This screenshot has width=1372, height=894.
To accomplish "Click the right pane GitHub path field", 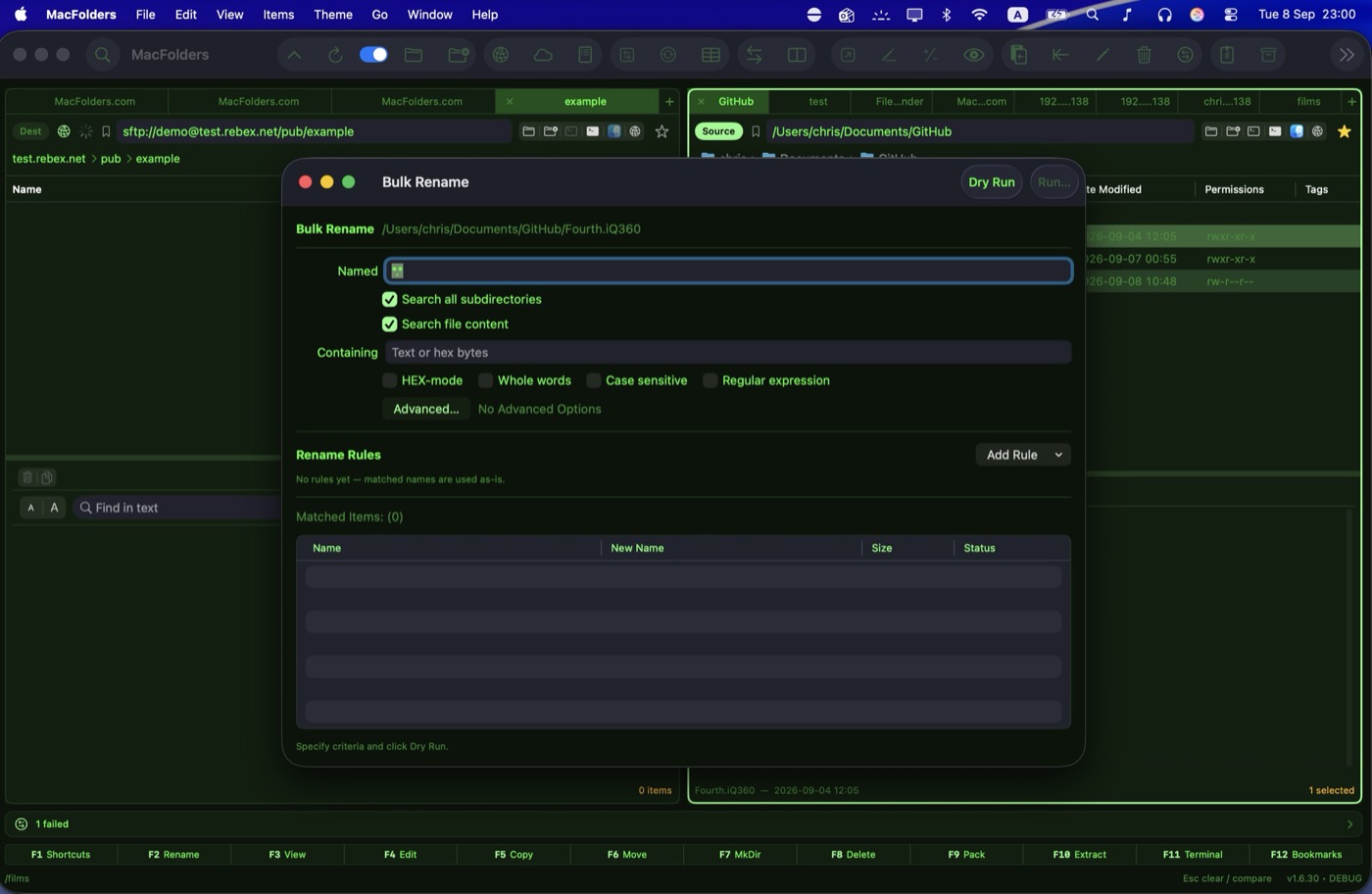I will 980,131.
